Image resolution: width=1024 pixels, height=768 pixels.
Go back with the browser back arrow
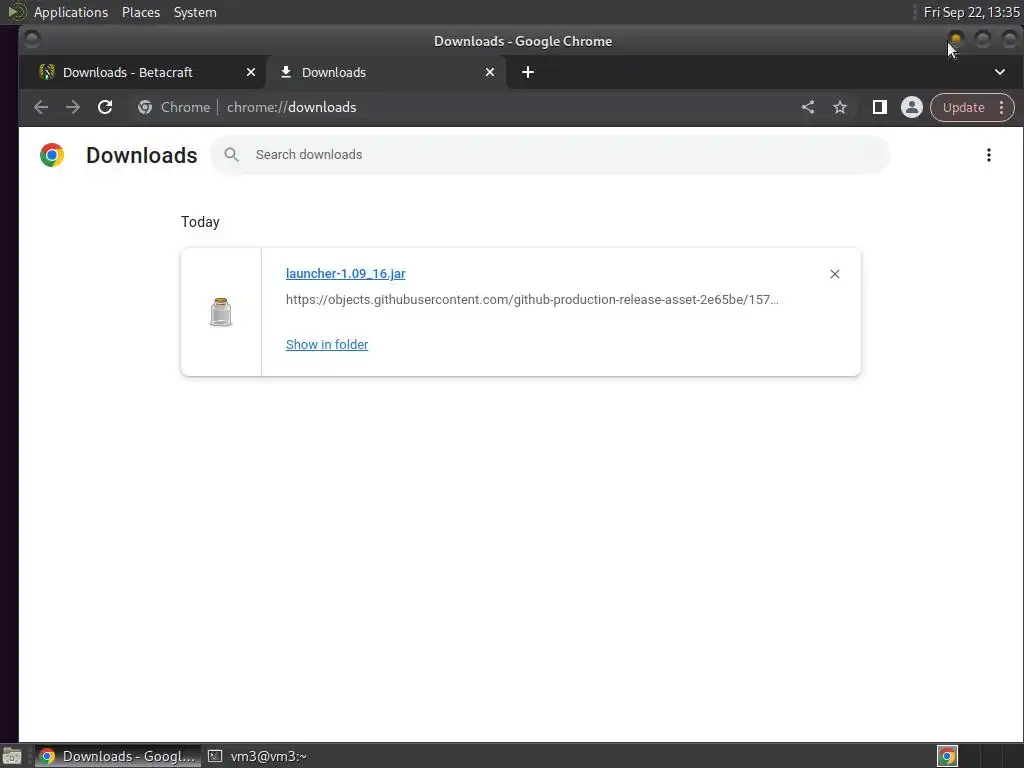pyautogui.click(x=40, y=107)
